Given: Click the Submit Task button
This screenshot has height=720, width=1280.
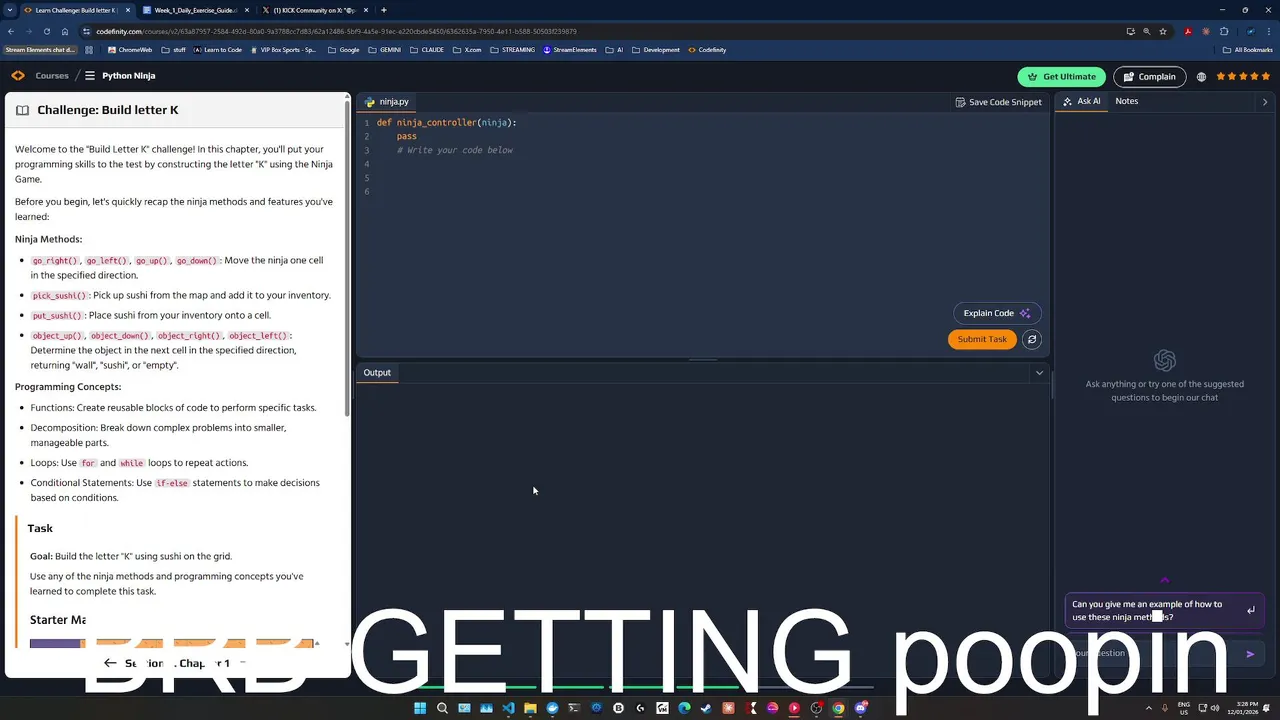Looking at the screenshot, I should click(x=982, y=339).
